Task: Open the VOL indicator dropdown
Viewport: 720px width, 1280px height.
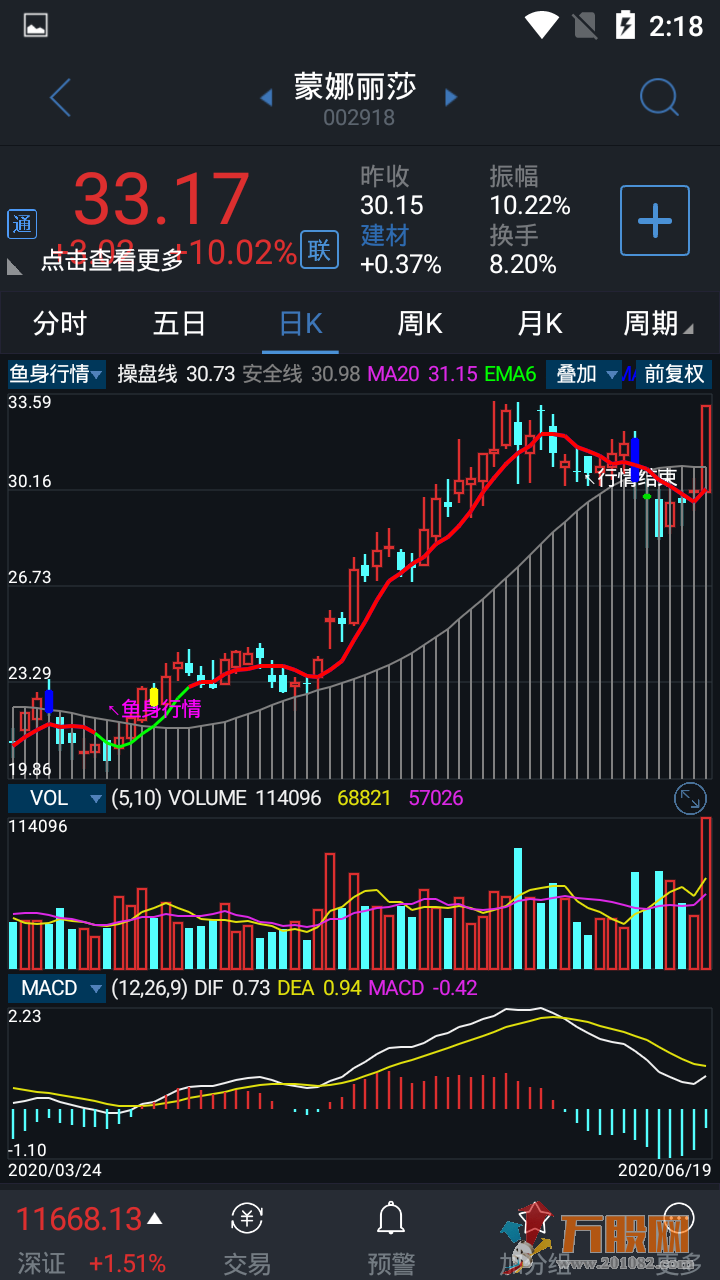Action: [x=57, y=798]
